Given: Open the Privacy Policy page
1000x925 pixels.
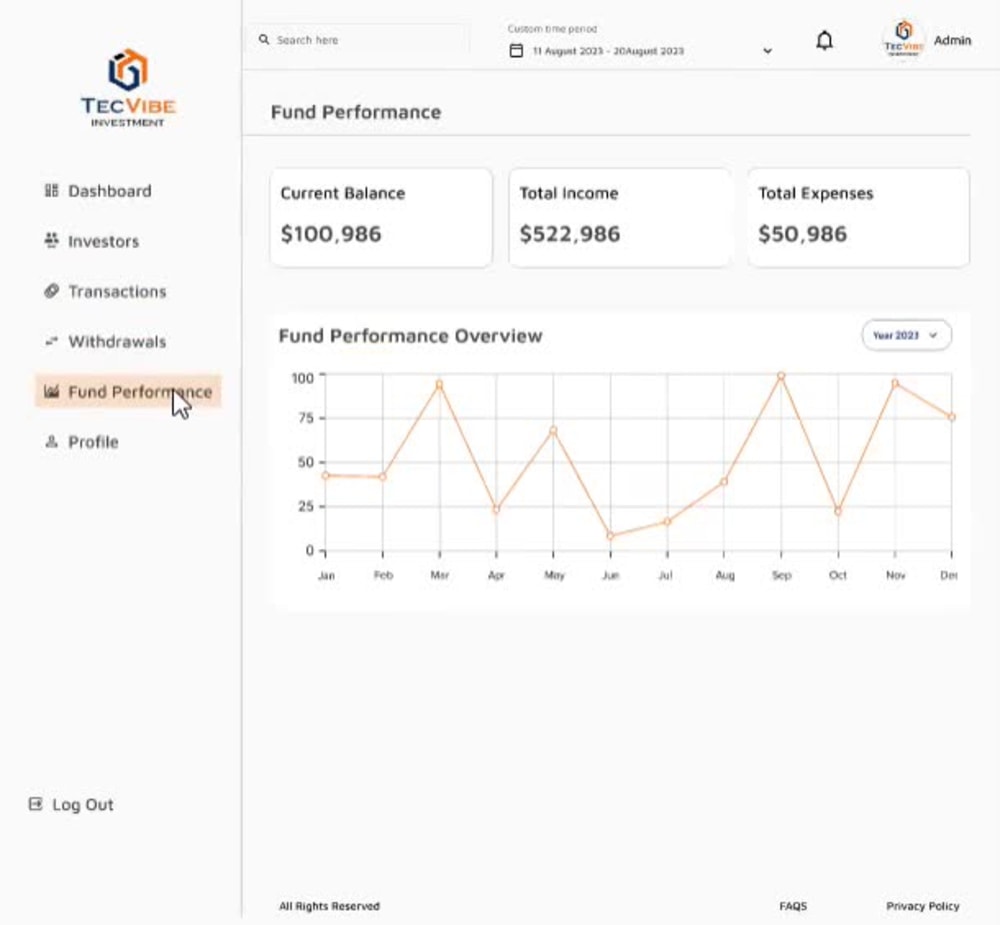Looking at the screenshot, I should click(922, 905).
